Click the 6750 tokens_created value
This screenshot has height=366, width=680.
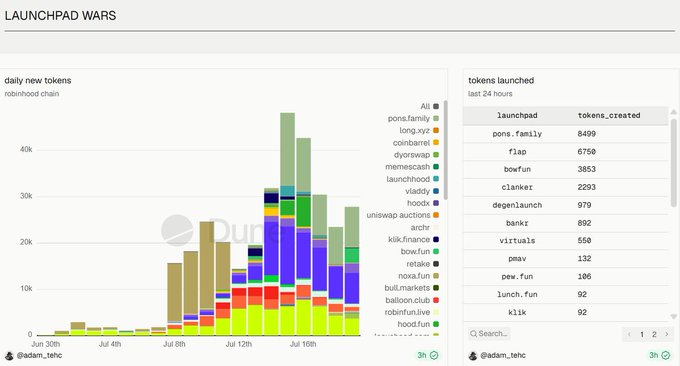click(586, 152)
